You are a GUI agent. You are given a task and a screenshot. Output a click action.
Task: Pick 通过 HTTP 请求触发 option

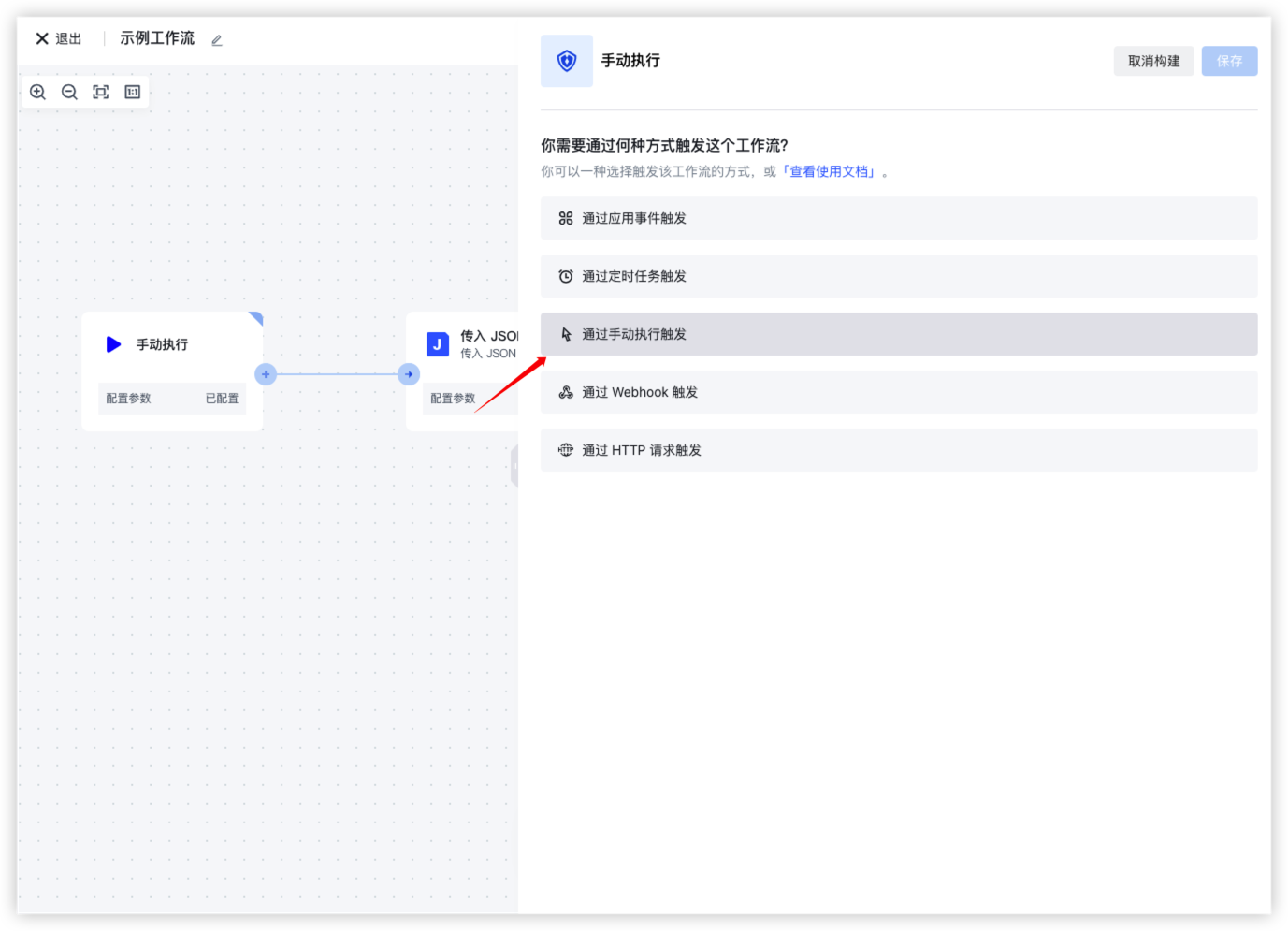[x=898, y=450]
